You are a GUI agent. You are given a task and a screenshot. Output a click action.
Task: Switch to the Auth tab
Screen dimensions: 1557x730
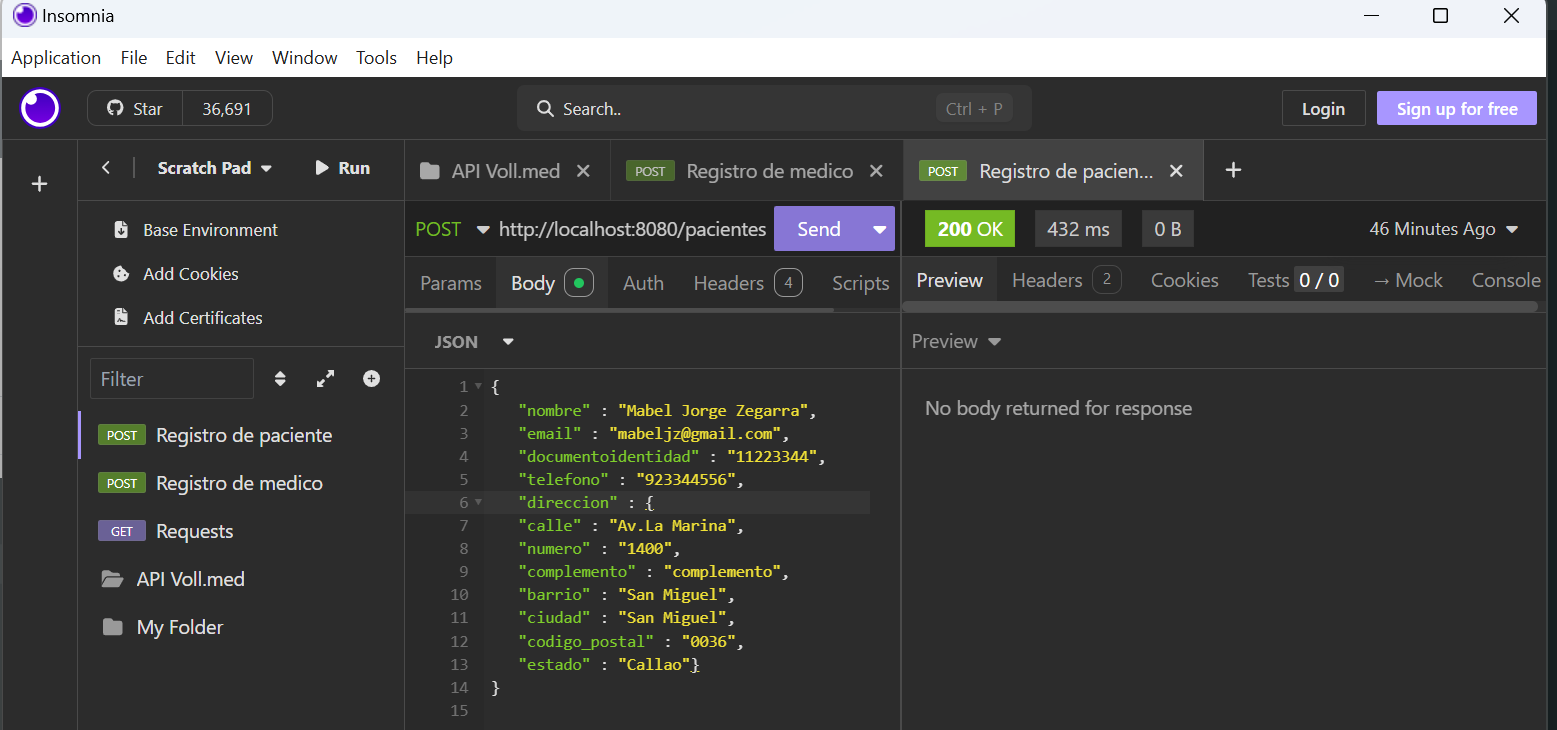coord(643,283)
